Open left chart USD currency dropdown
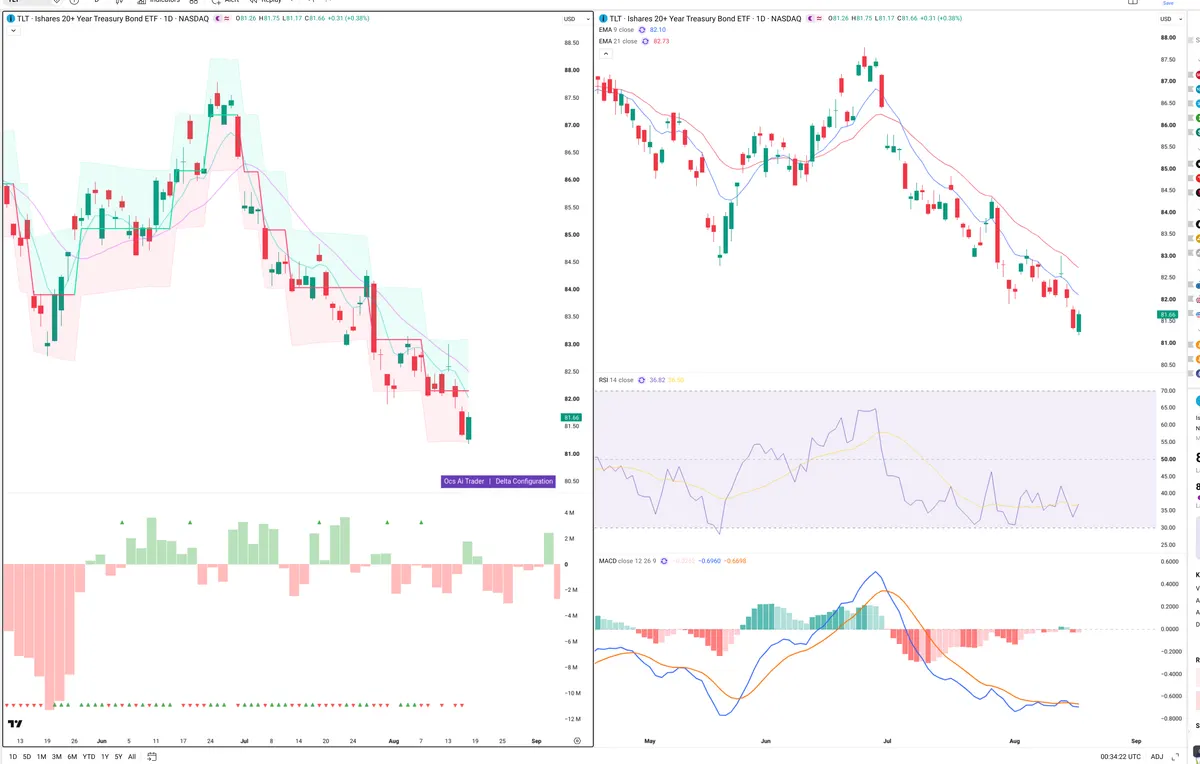1200x764 pixels. [x=575, y=18]
